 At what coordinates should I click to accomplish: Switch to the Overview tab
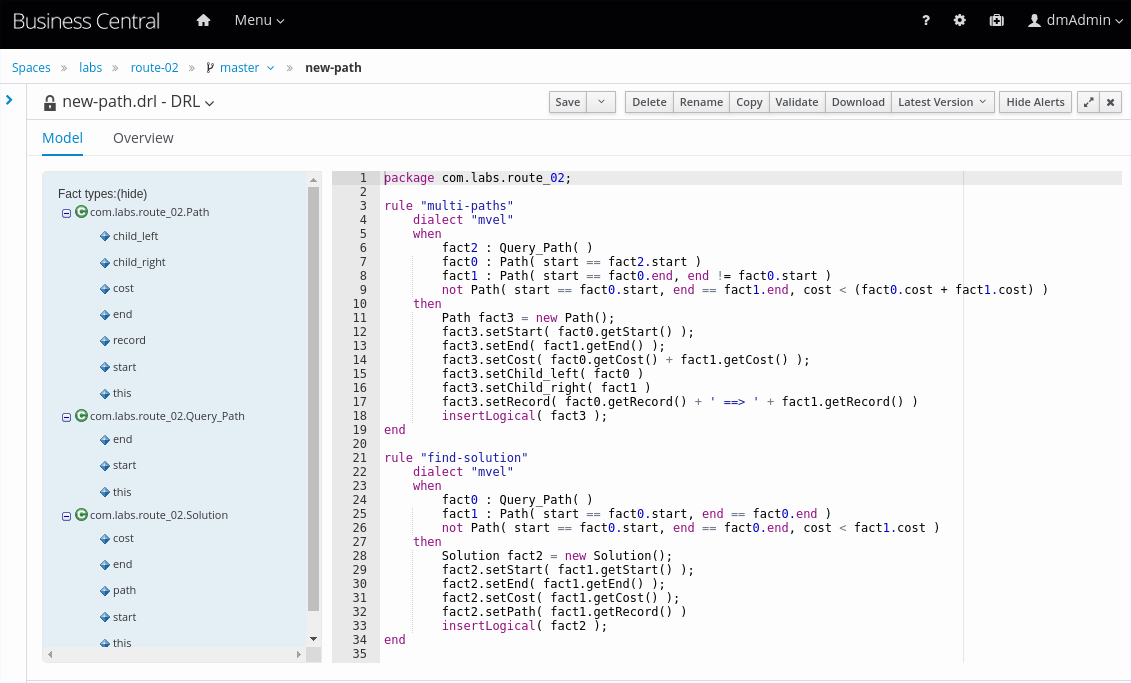[x=143, y=138]
